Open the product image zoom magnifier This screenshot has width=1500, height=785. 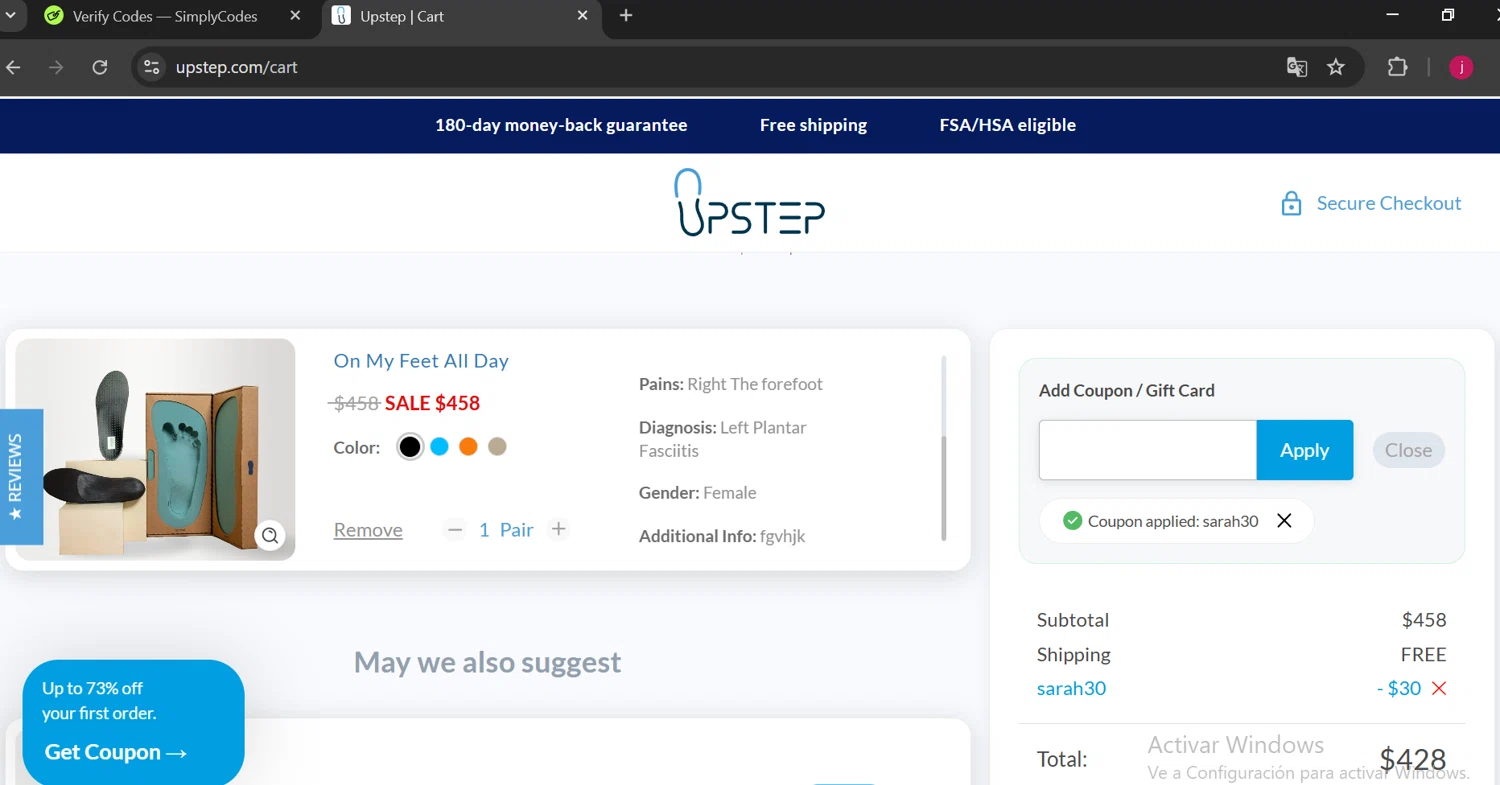(x=270, y=535)
